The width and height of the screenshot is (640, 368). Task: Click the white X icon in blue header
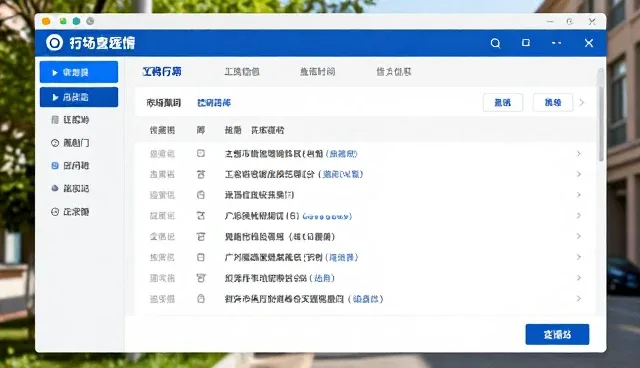click(589, 43)
